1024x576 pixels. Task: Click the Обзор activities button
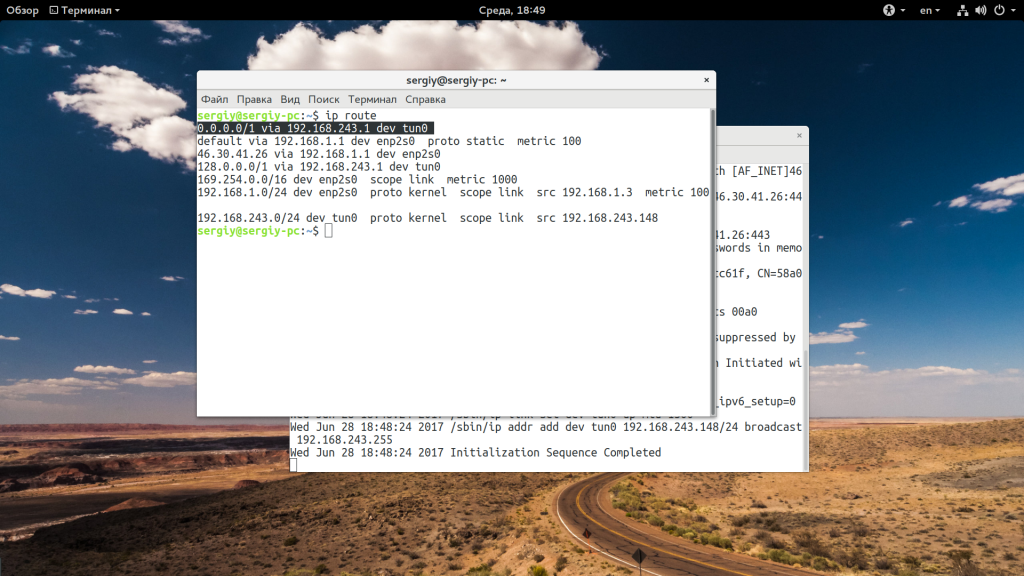(22, 10)
